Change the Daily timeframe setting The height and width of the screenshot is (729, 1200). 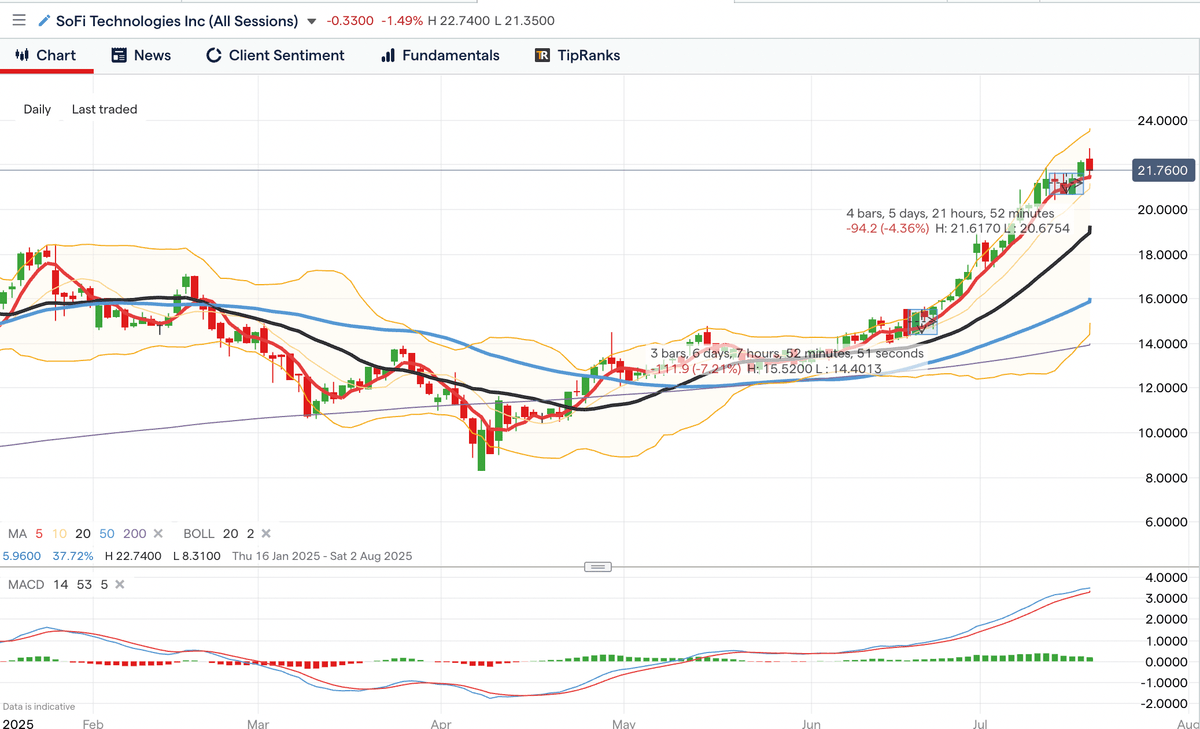pyautogui.click(x=37, y=109)
